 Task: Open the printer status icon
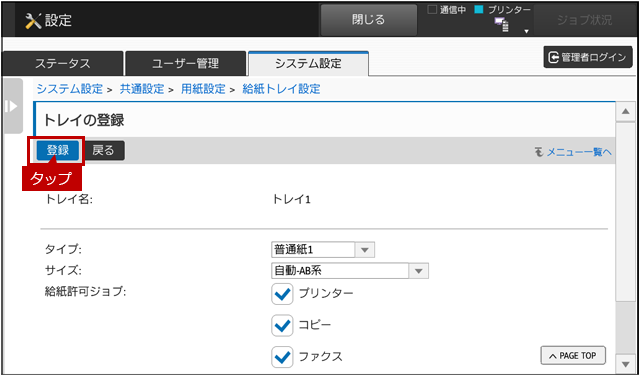coord(502,25)
